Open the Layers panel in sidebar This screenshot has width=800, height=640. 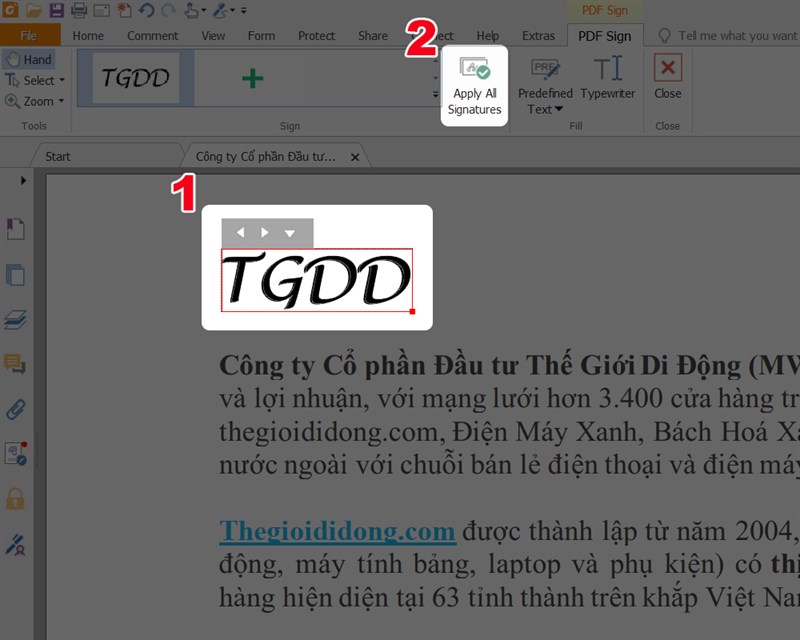(15, 319)
